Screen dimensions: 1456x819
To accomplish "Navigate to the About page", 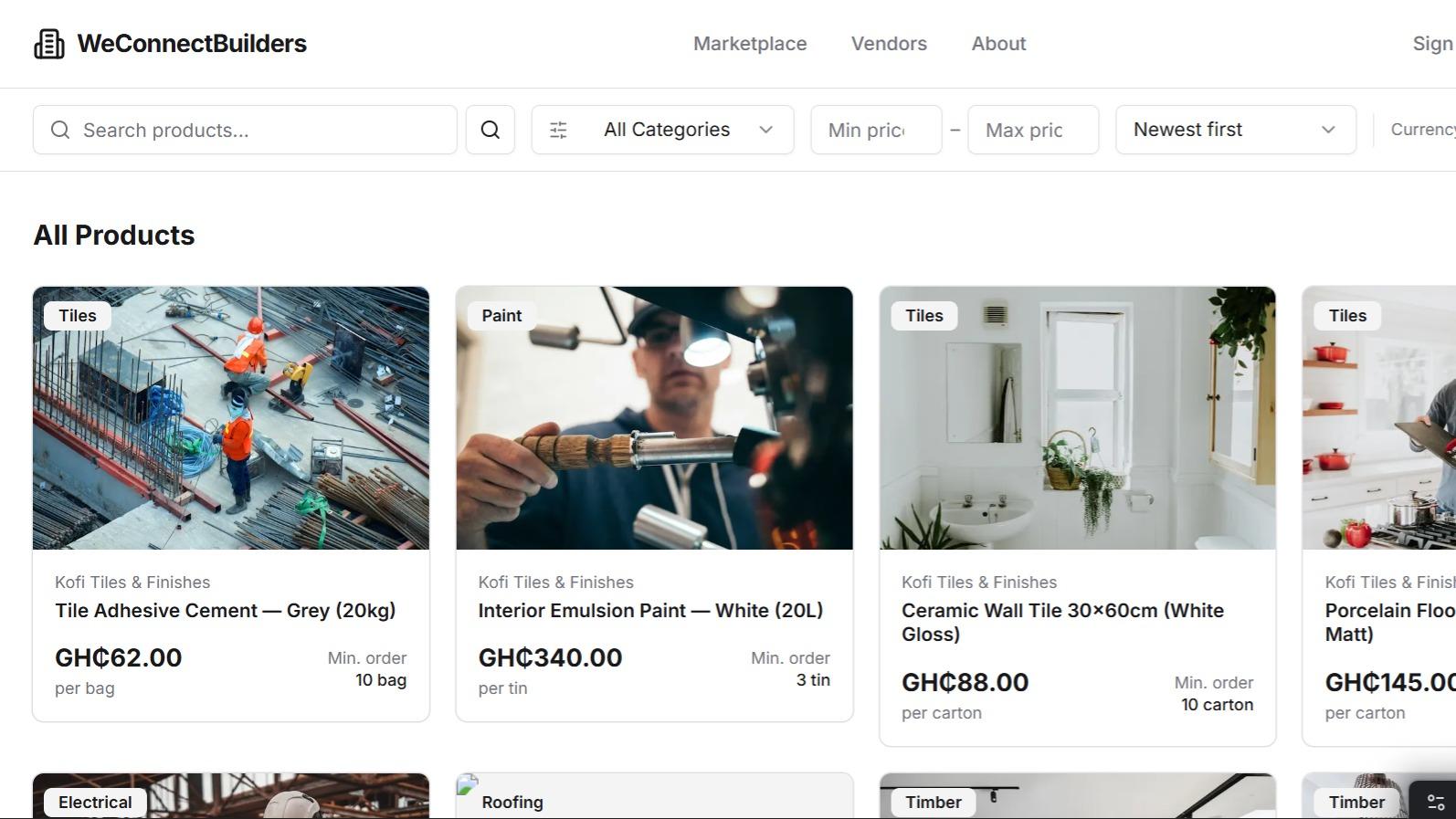I will click(x=997, y=44).
